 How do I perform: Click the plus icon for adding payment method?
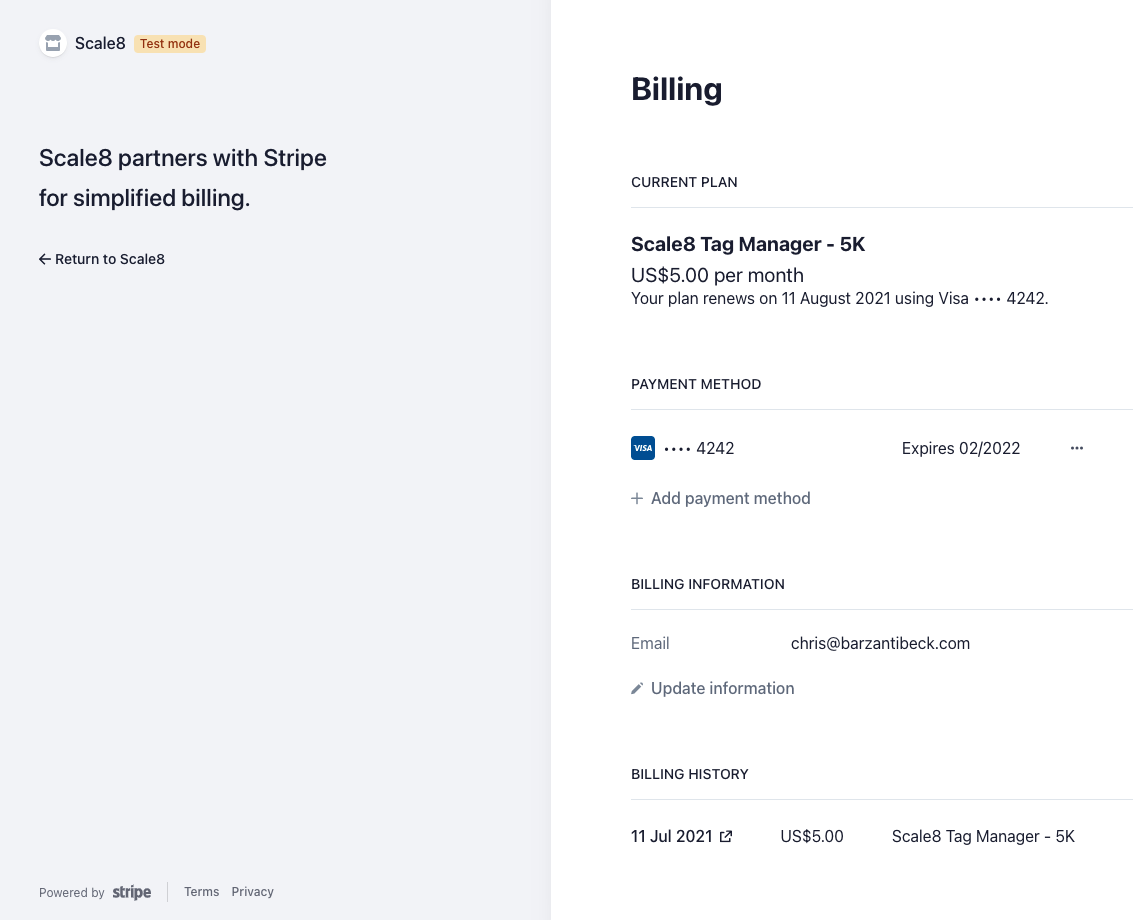pos(637,498)
